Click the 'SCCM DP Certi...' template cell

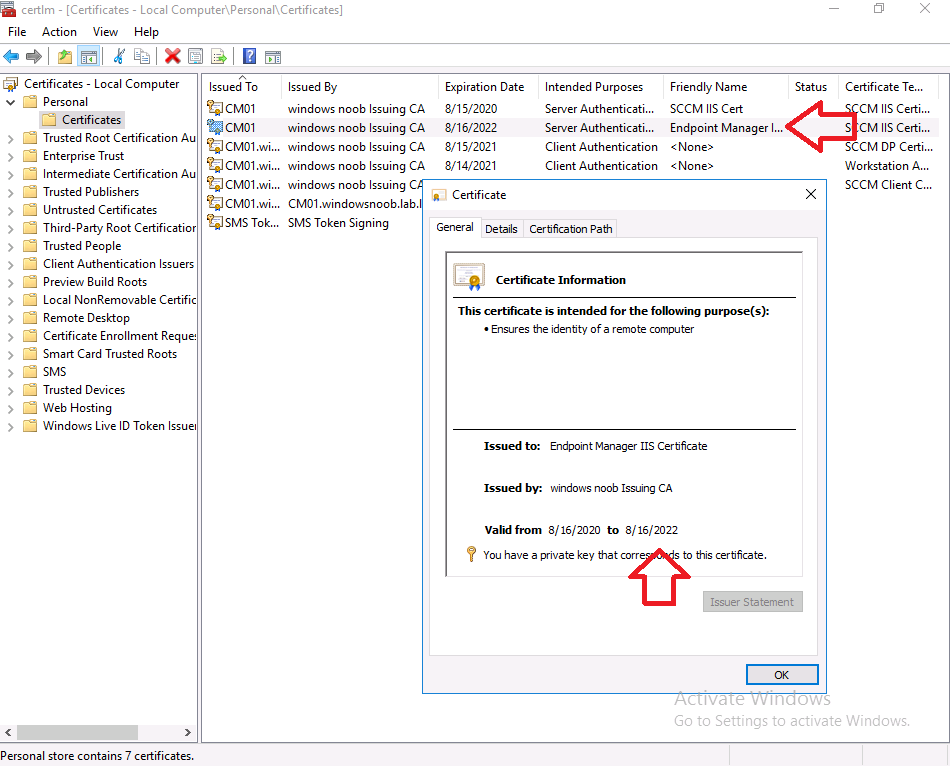tap(889, 147)
